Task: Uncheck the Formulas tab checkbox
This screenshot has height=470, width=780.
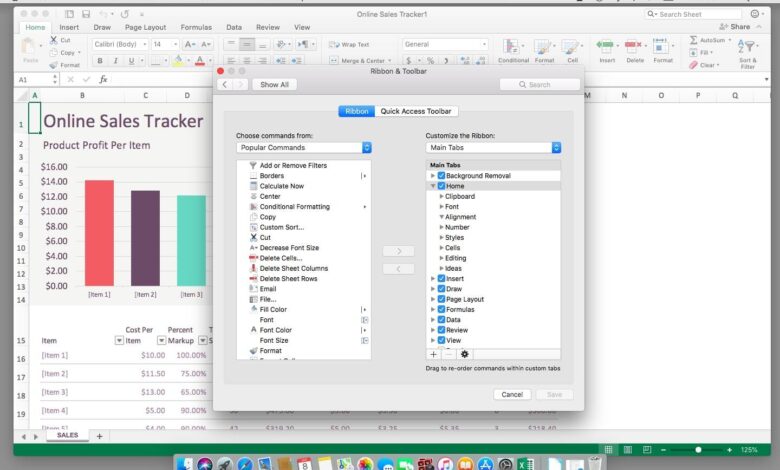Action: click(x=441, y=309)
